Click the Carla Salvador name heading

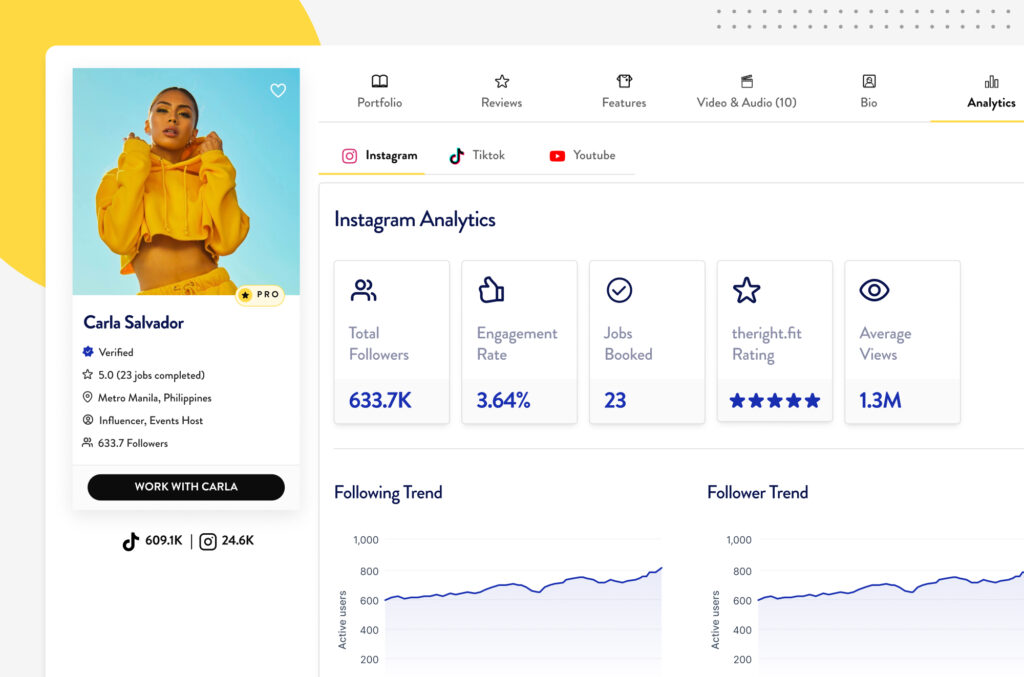133,323
